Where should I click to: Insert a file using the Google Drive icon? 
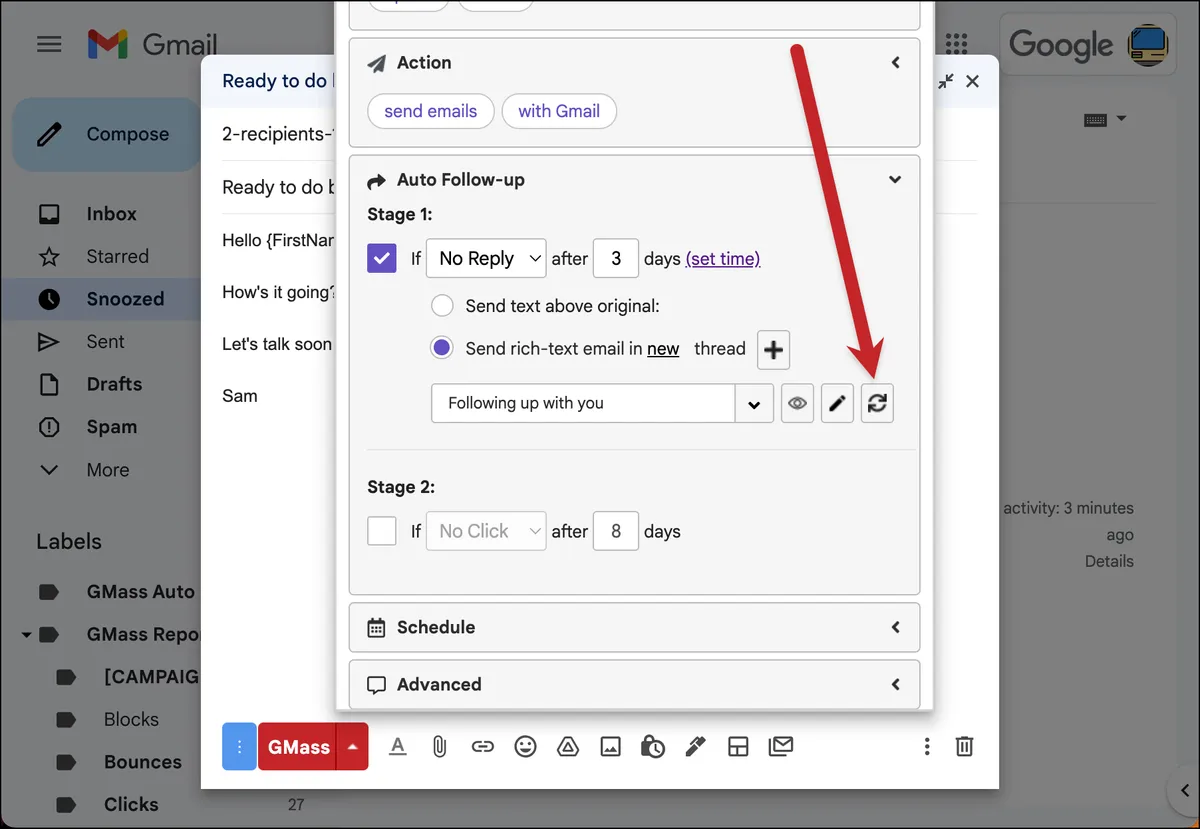pos(567,746)
